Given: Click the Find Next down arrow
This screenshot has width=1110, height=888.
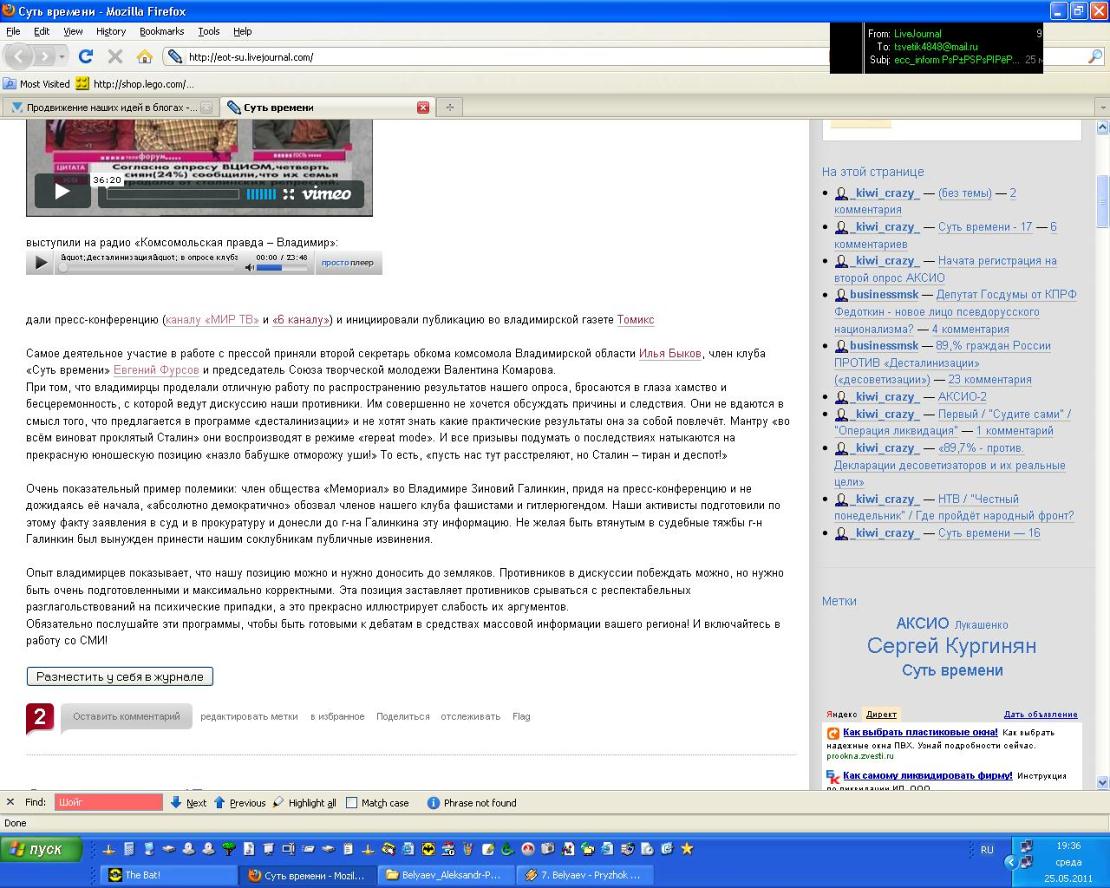Looking at the screenshot, I should [x=176, y=803].
